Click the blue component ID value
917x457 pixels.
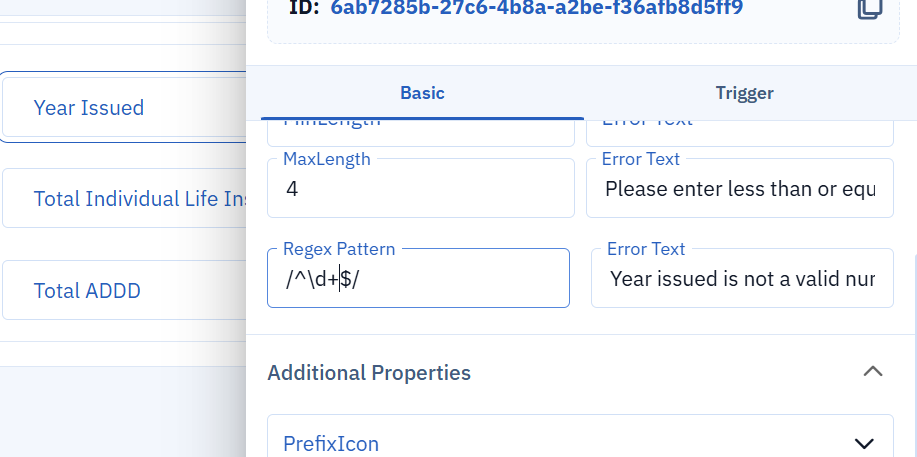coord(536,8)
